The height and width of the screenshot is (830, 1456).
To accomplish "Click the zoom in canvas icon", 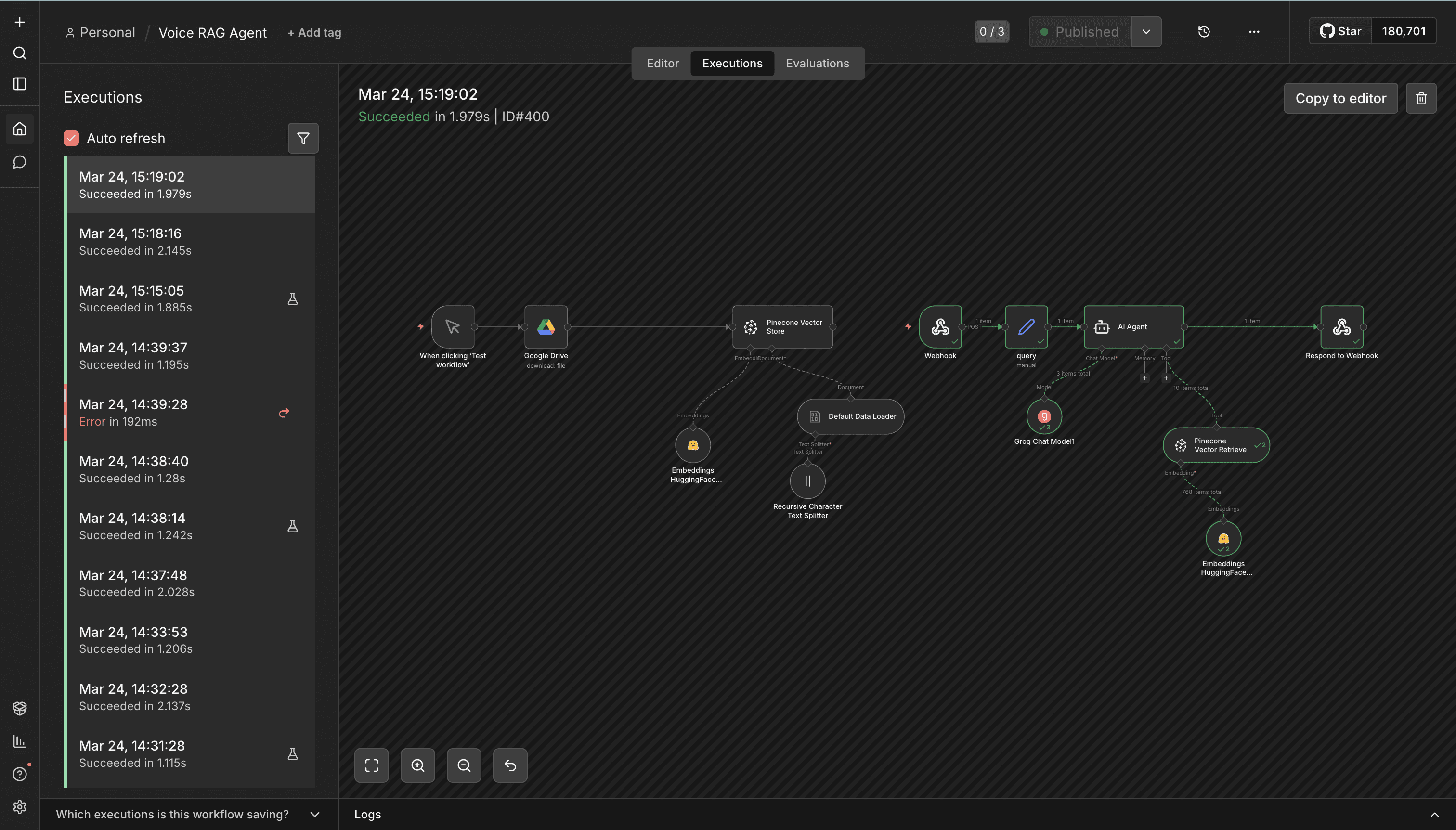I will pos(417,765).
